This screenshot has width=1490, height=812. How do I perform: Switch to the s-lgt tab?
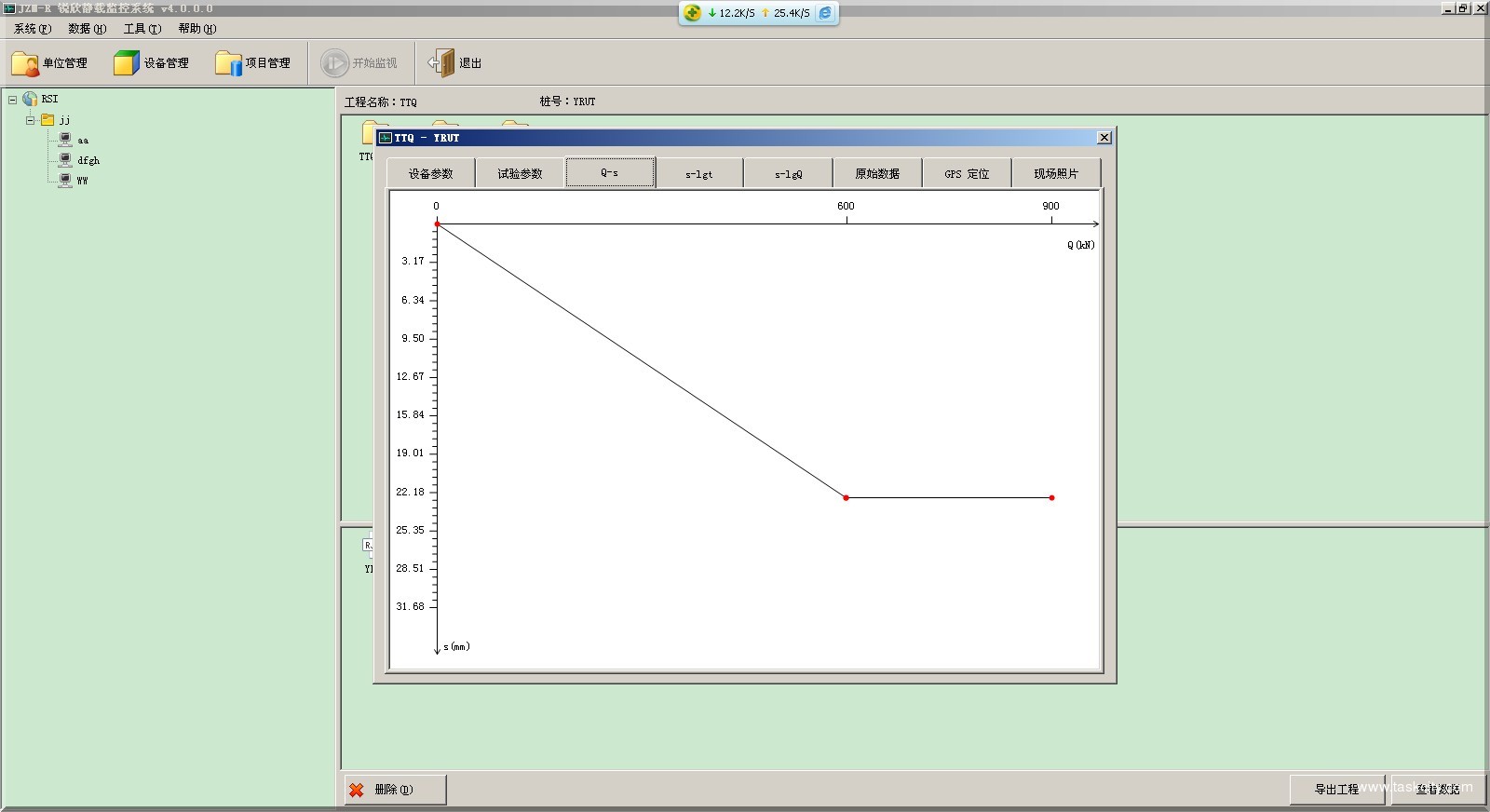tap(698, 174)
